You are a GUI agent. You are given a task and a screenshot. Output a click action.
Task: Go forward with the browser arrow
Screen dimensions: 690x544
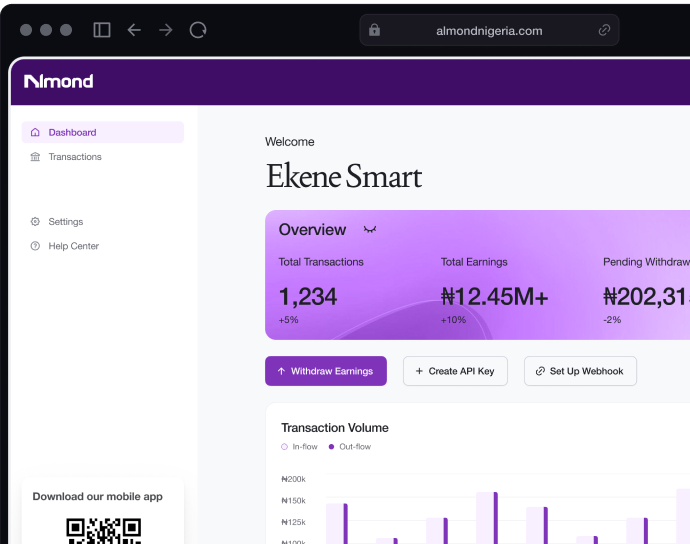tap(166, 30)
